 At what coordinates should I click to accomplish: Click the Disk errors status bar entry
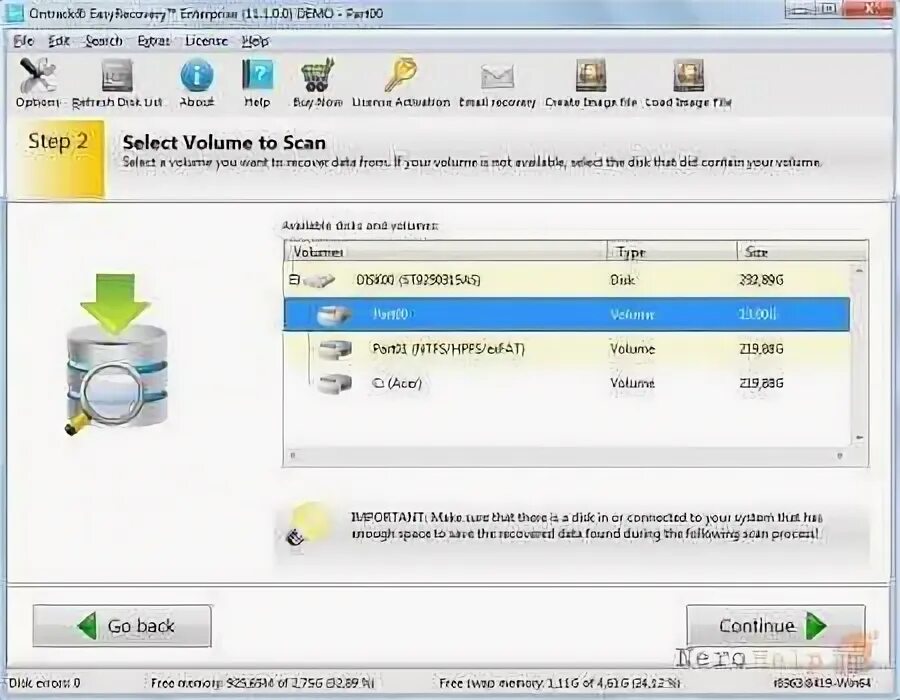[x=44, y=683]
